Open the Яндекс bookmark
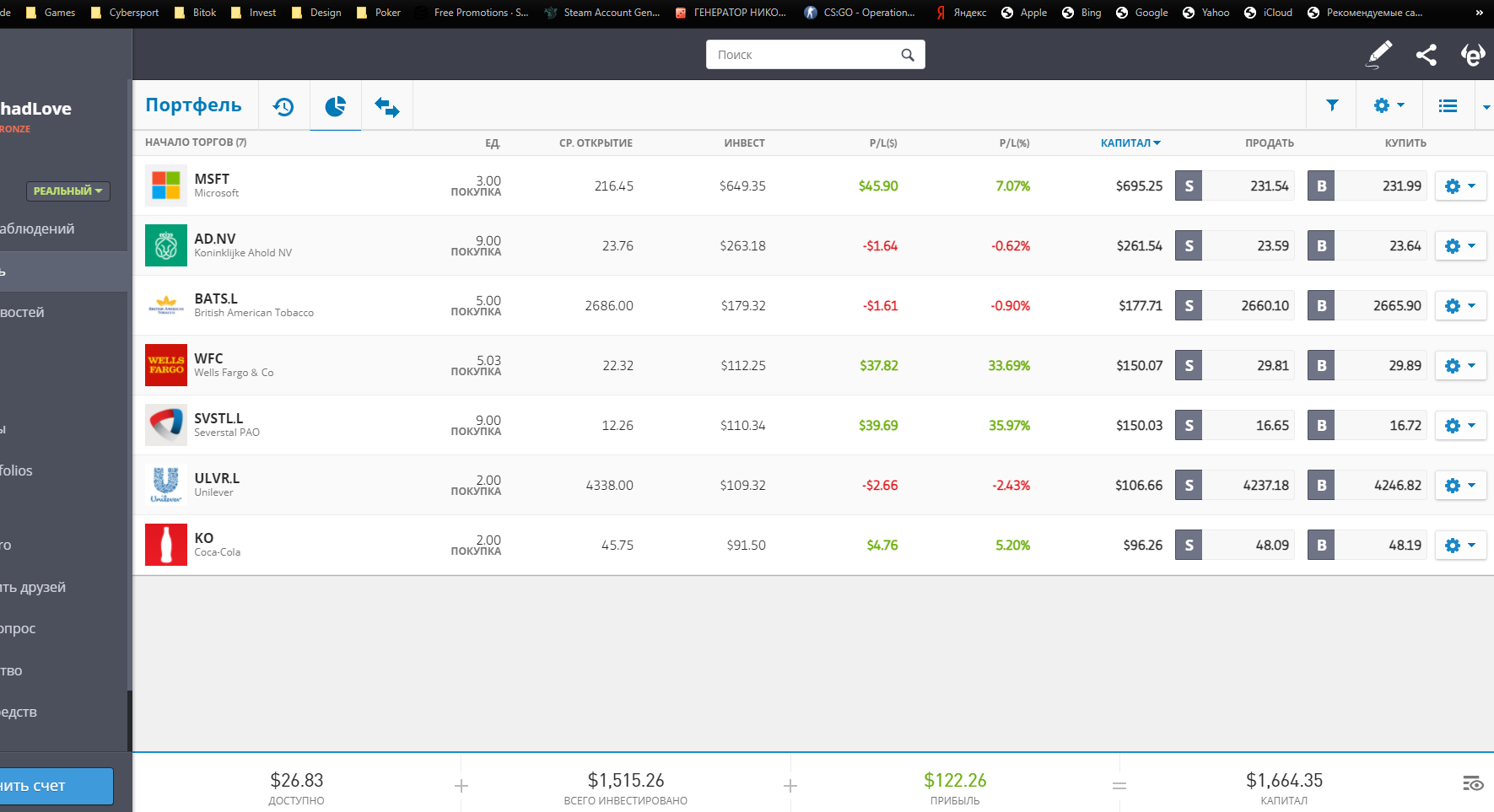The width and height of the screenshot is (1494, 812). click(961, 13)
